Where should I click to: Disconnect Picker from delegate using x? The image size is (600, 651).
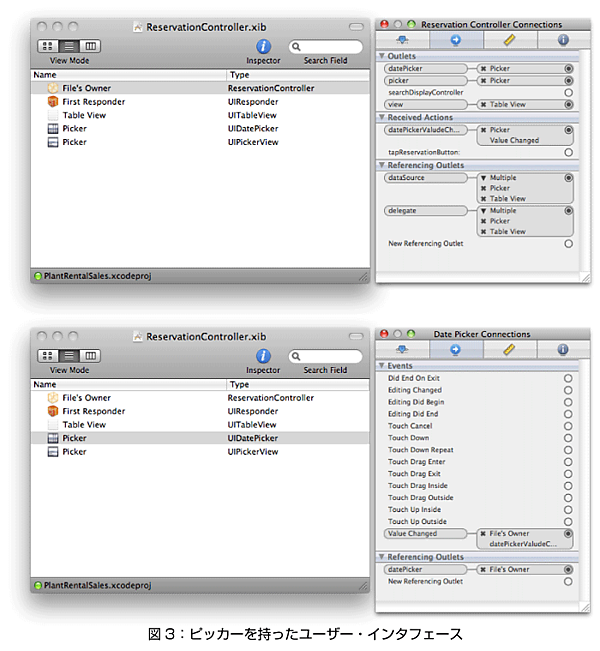point(483,221)
